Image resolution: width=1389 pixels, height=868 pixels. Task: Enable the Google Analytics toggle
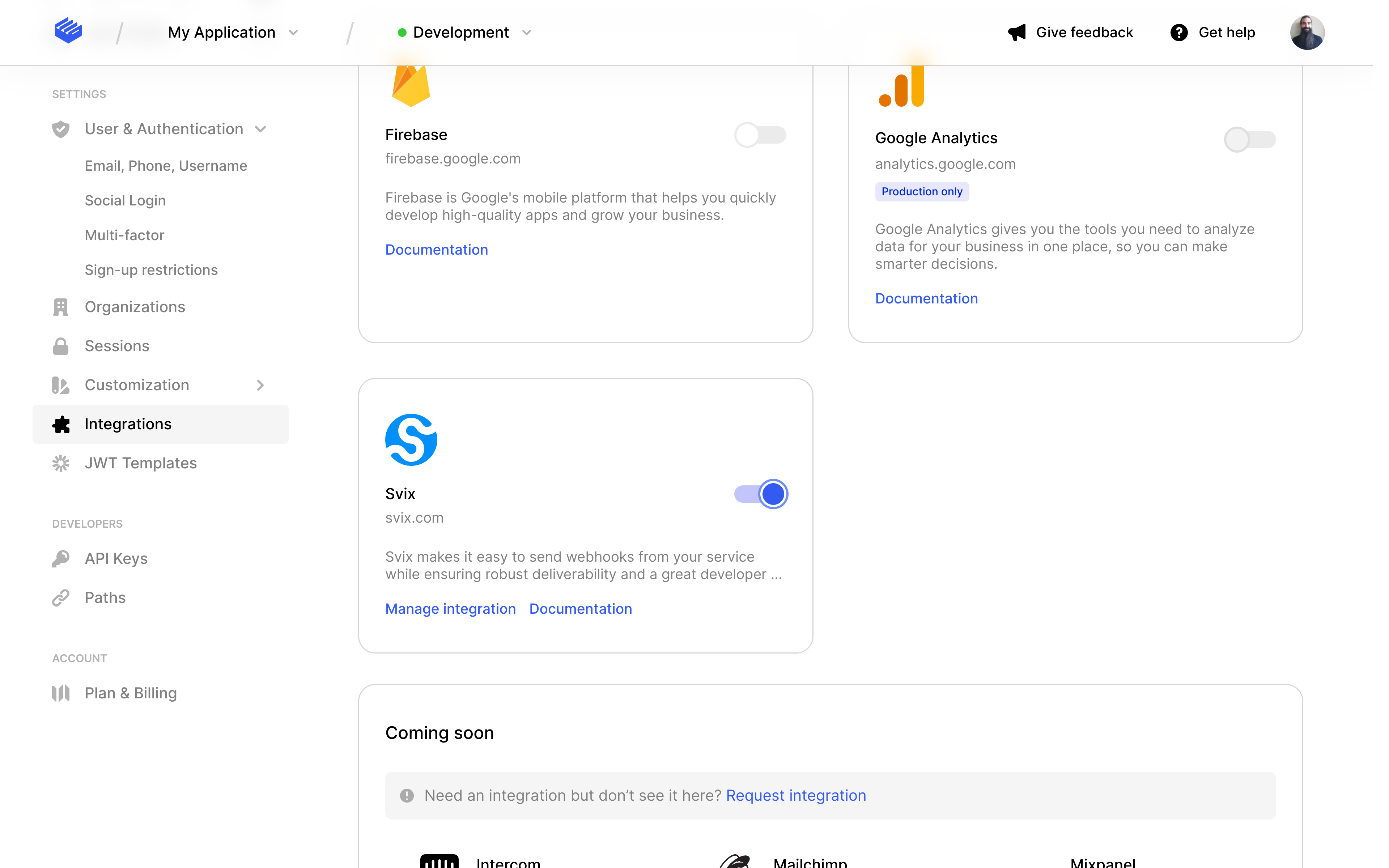(x=1249, y=140)
